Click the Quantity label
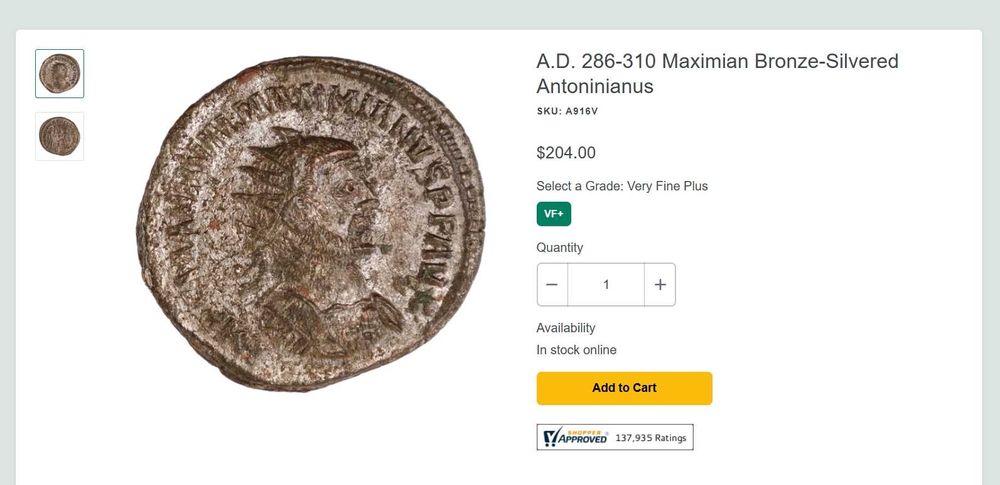The width and height of the screenshot is (1000, 485). (x=560, y=247)
